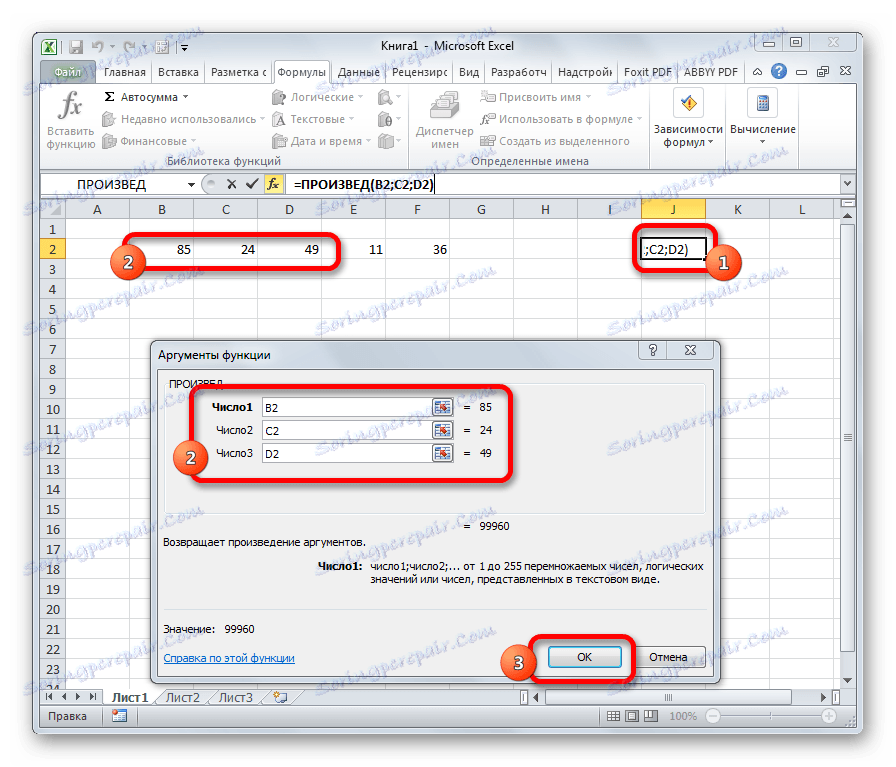Viewport: 896px width, 767px height.
Task: Collapse dialog for Число3 range selection
Action: coord(442,453)
